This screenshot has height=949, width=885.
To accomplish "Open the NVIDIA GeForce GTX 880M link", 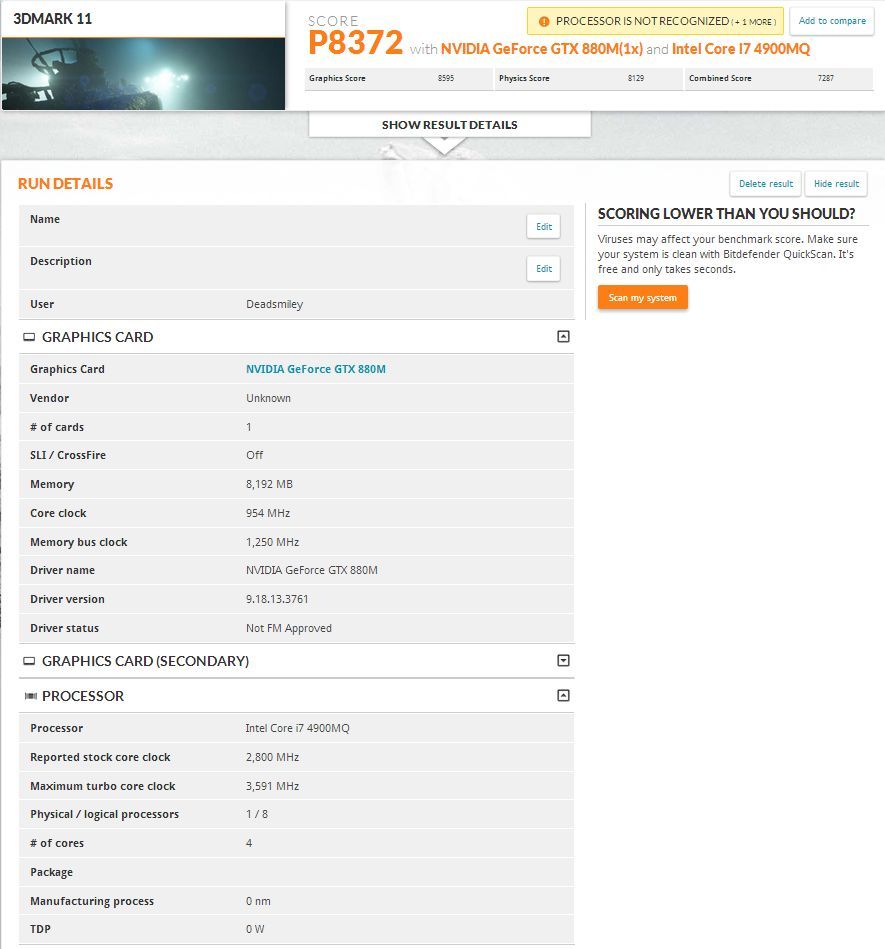I will [315, 369].
